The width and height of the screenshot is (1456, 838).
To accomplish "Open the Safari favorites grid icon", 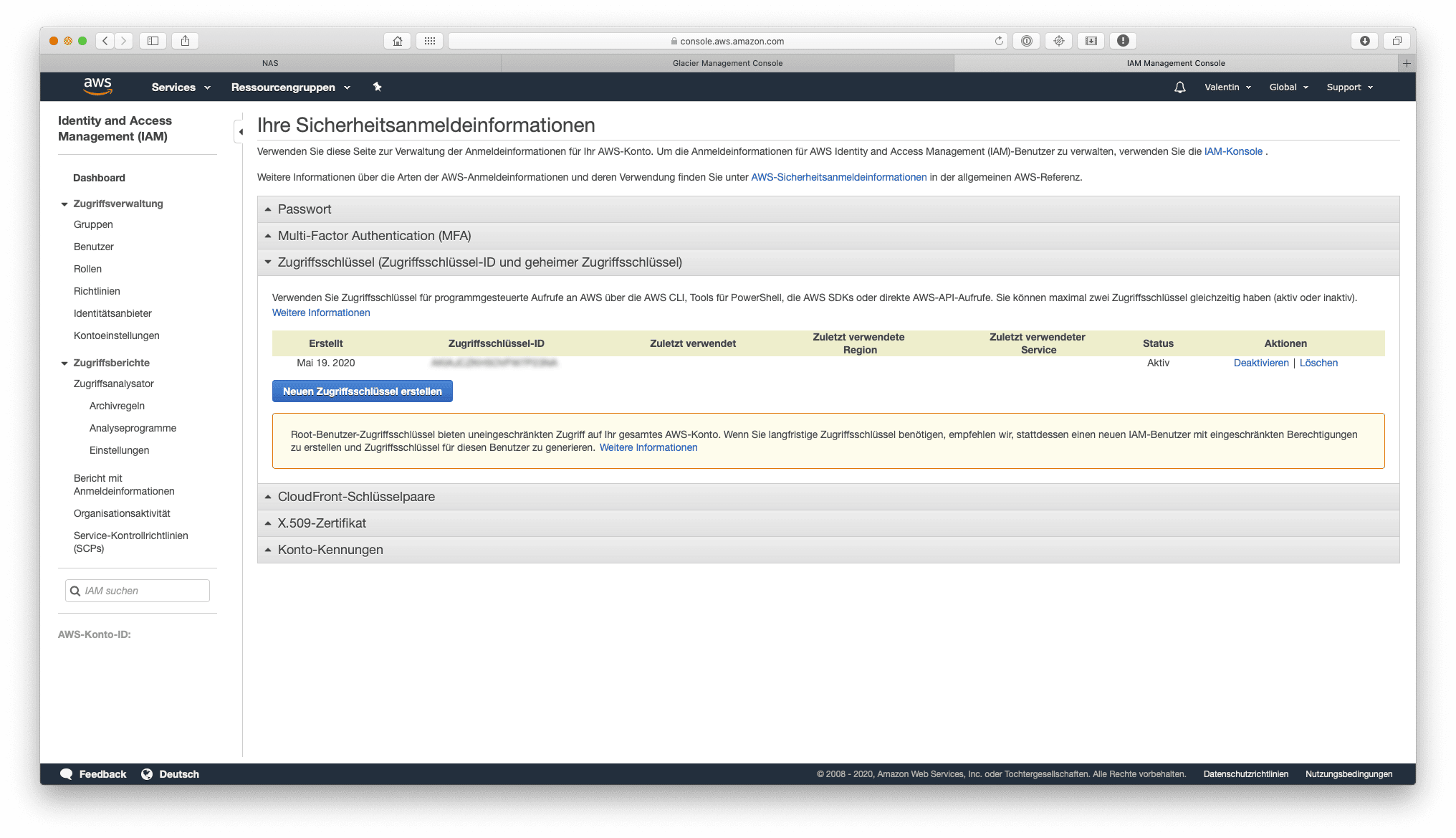I will point(430,41).
